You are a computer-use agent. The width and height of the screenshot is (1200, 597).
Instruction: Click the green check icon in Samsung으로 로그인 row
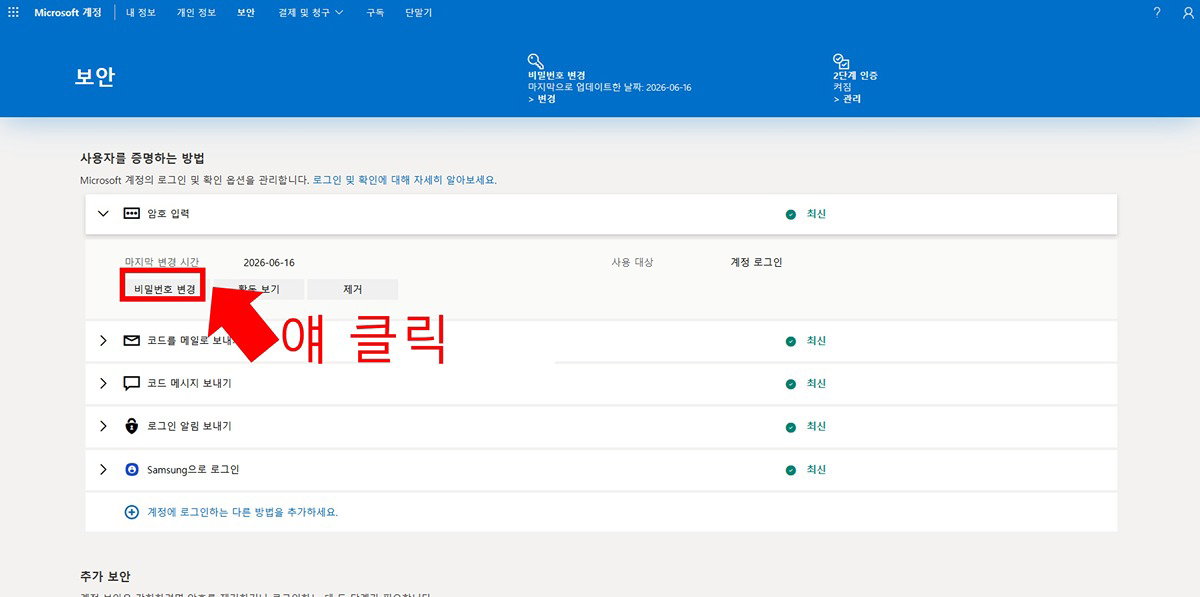(x=791, y=470)
